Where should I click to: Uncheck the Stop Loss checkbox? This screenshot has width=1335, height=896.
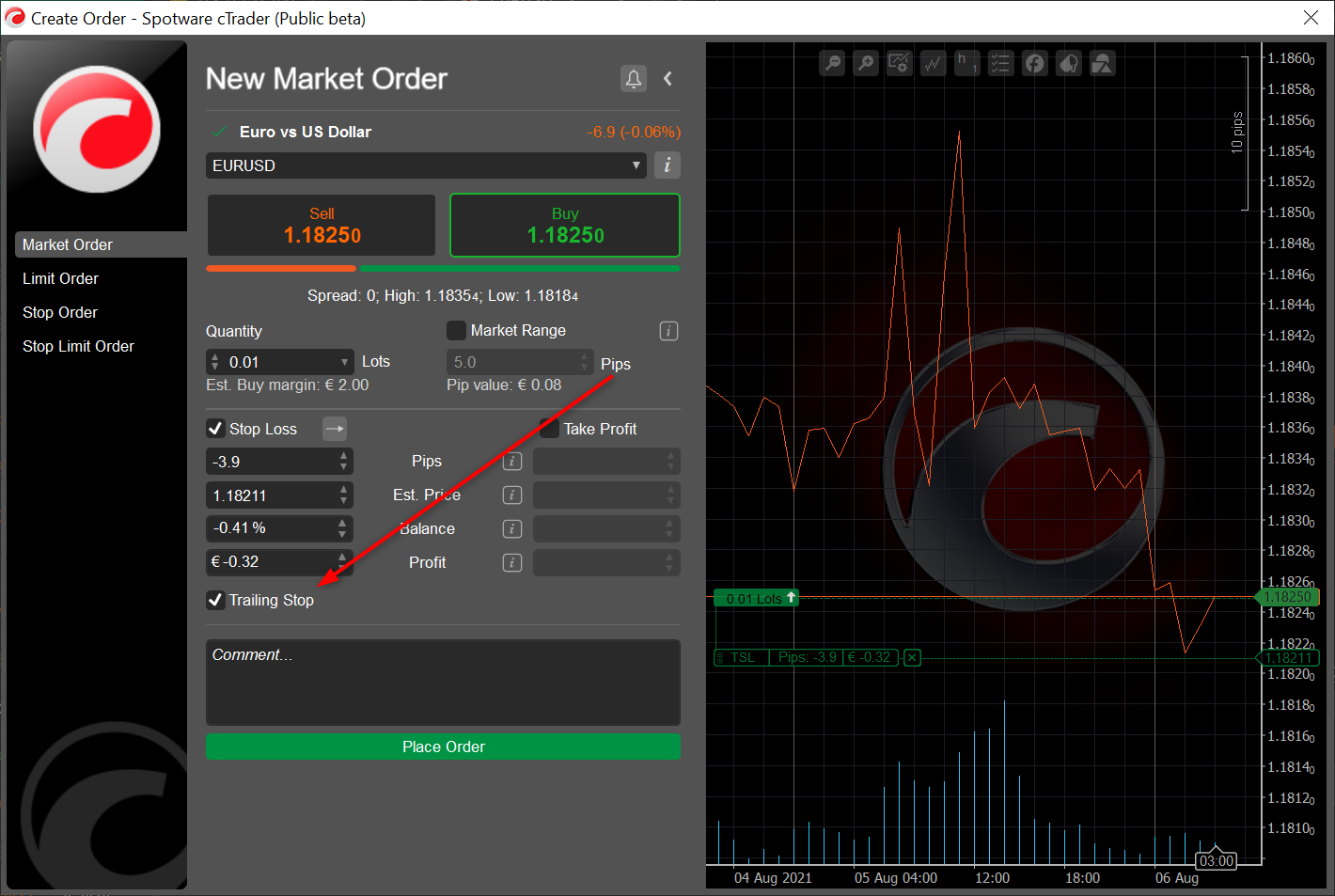(x=215, y=429)
